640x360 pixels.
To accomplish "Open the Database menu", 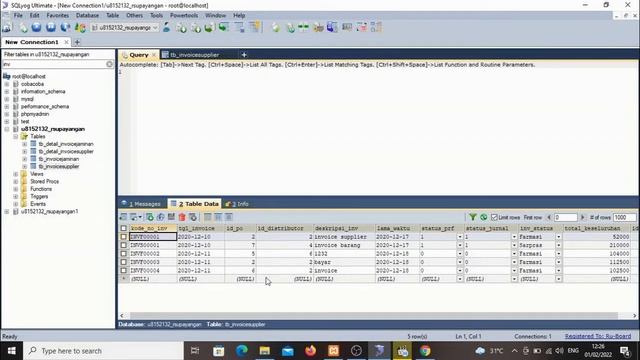I will (87, 15).
